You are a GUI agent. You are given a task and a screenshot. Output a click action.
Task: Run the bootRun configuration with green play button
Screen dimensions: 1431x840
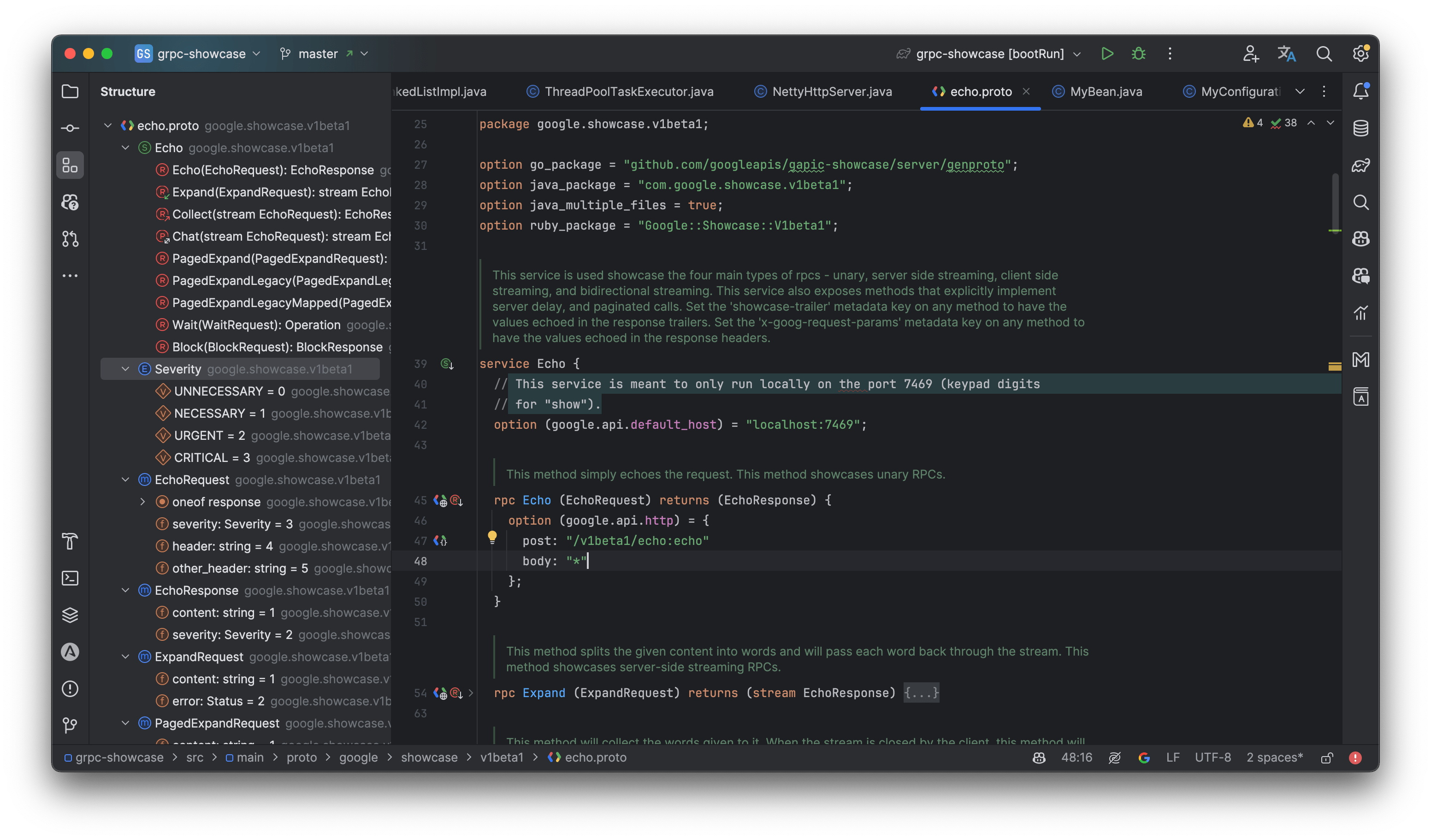pyautogui.click(x=1107, y=53)
